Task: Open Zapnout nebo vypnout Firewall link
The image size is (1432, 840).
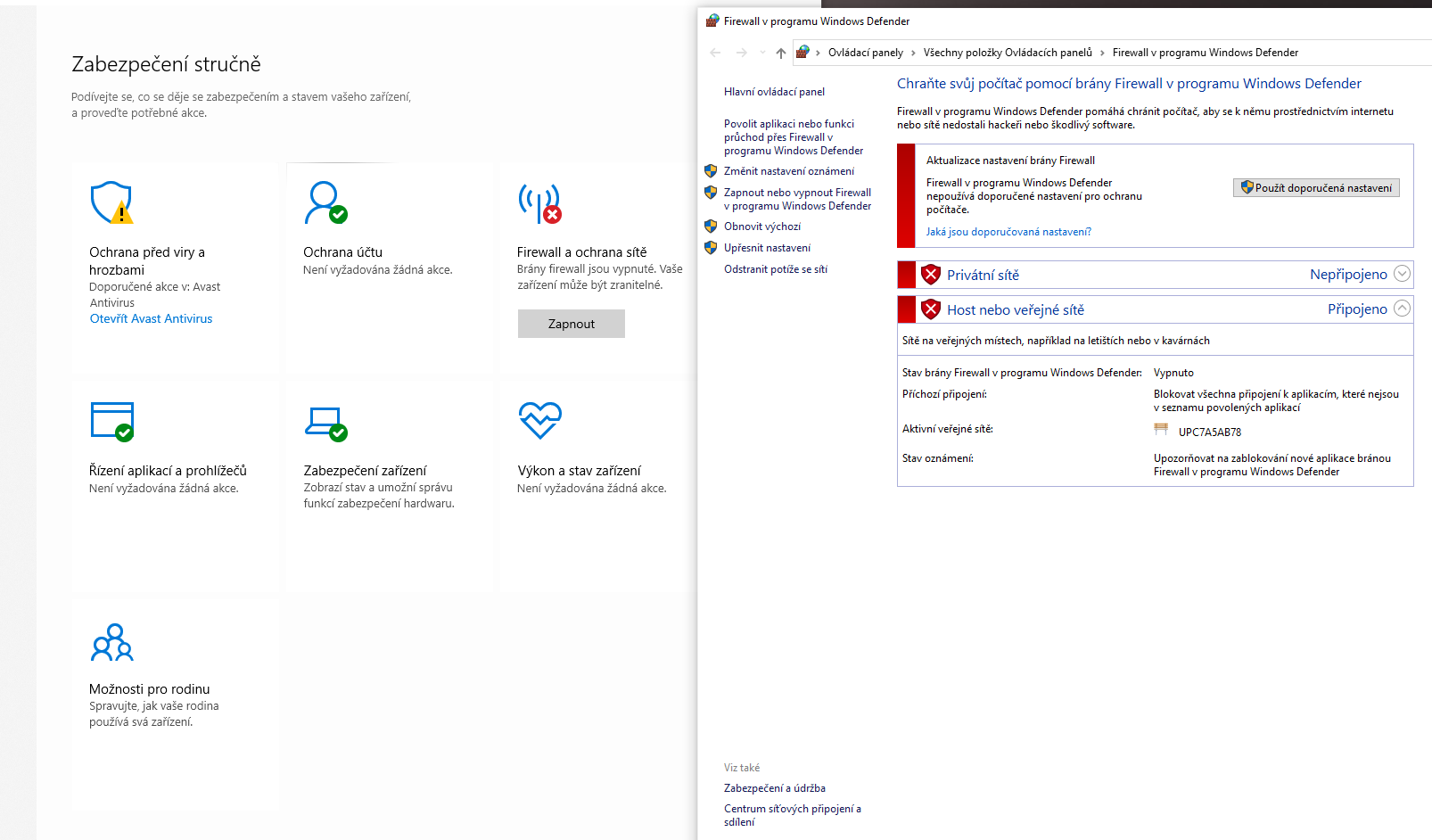Action: tap(798, 199)
